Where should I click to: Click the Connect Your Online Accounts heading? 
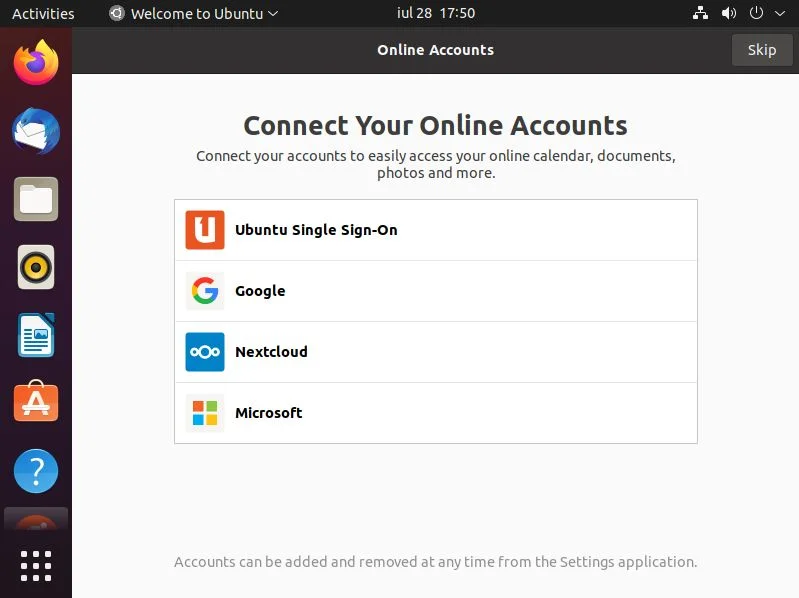coord(436,126)
